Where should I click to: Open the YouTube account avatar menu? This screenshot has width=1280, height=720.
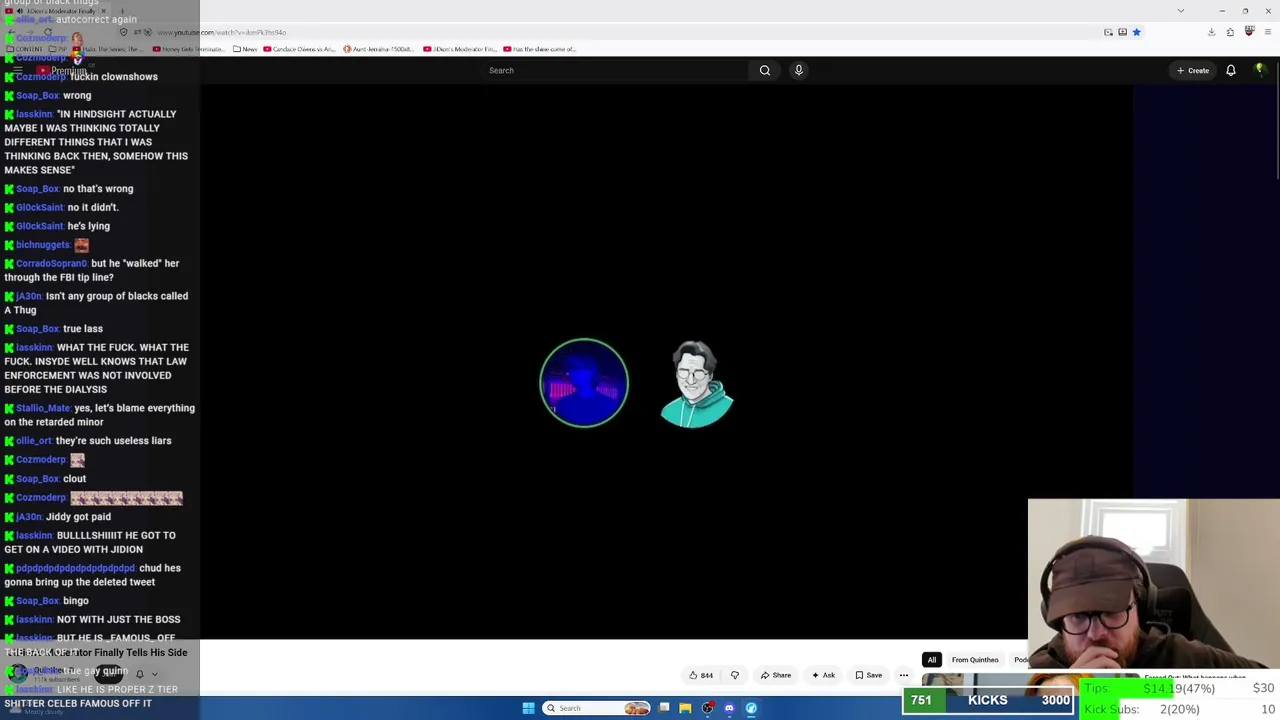[x=1260, y=70]
